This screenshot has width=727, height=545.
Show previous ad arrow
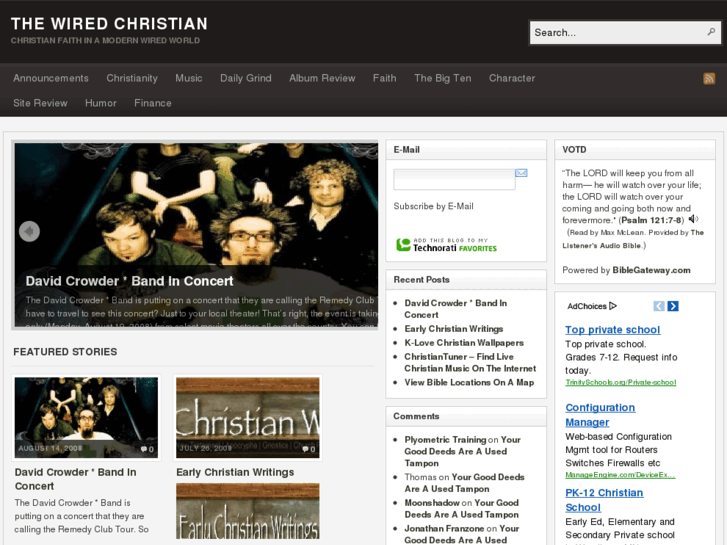point(659,306)
